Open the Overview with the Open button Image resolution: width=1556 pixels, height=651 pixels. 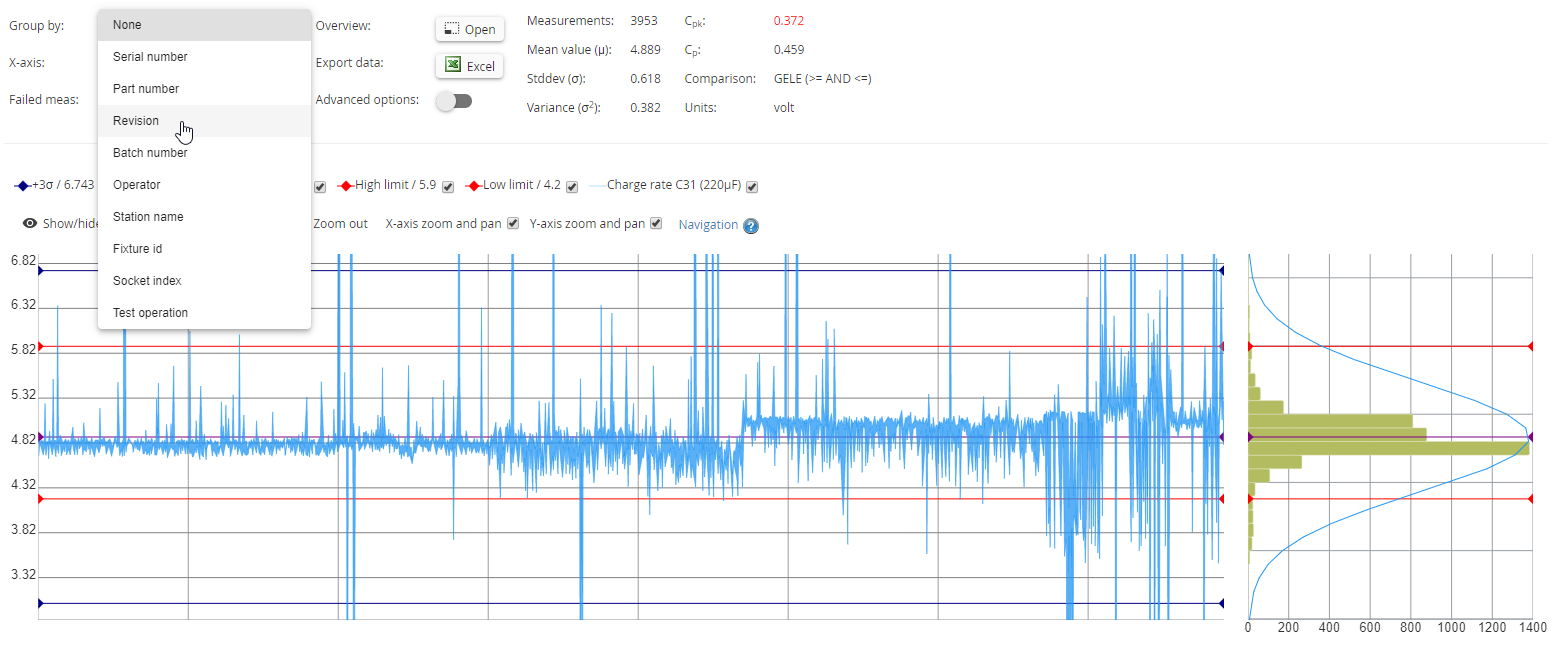pyautogui.click(x=469, y=29)
